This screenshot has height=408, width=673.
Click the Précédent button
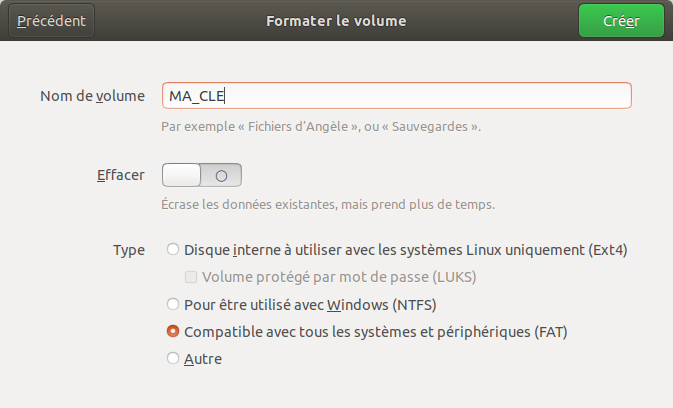(x=51, y=21)
